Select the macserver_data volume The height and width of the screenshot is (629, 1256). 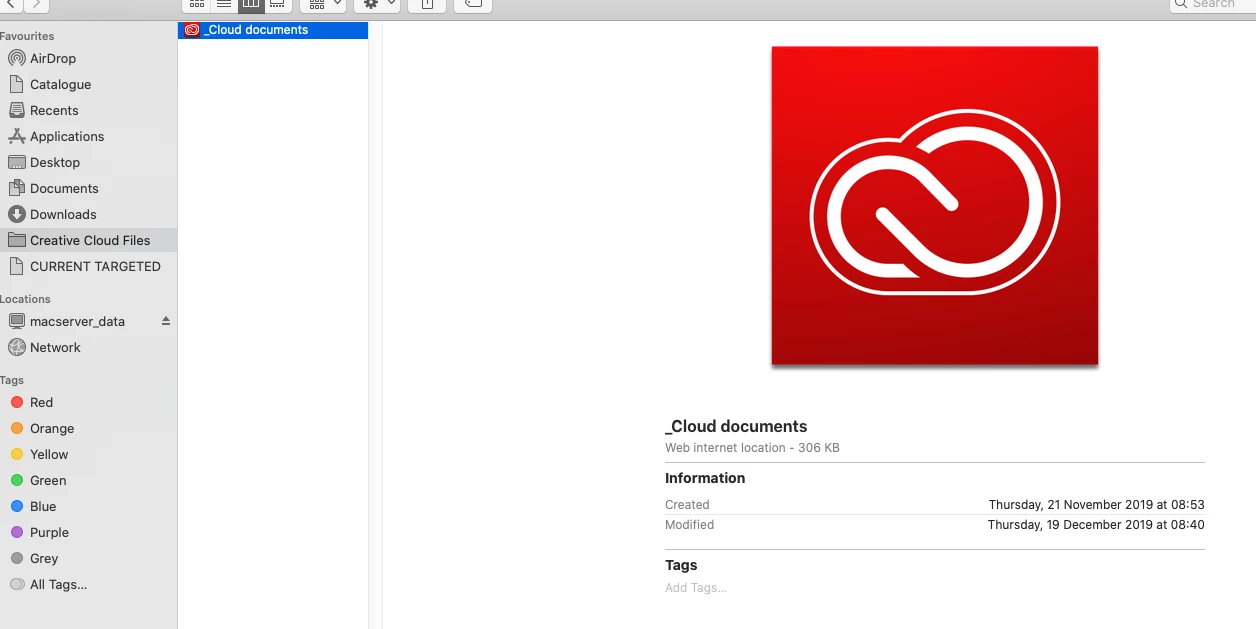coord(78,321)
